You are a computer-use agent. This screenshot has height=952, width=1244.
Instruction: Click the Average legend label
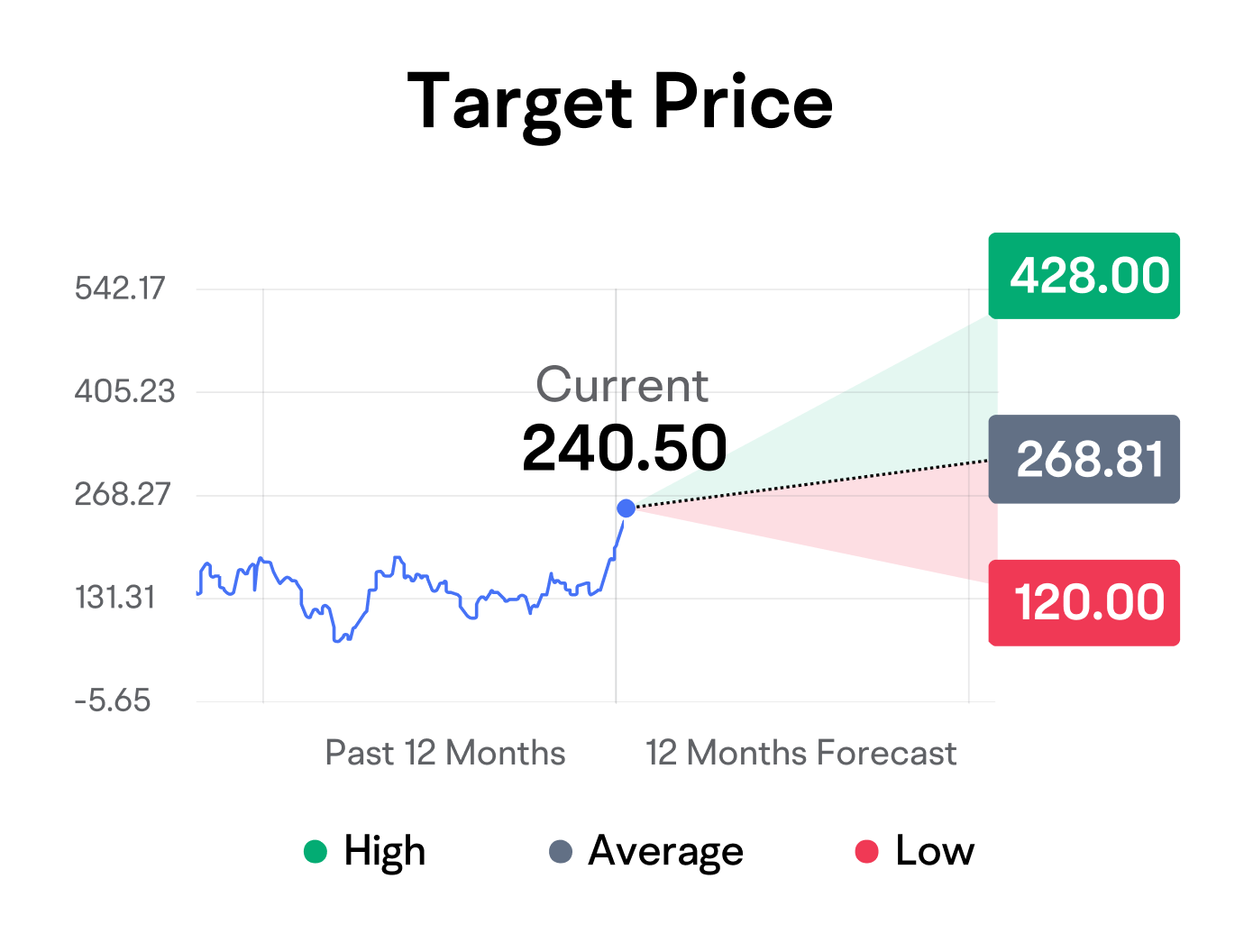pyautogui.click(x=665, y=851)
